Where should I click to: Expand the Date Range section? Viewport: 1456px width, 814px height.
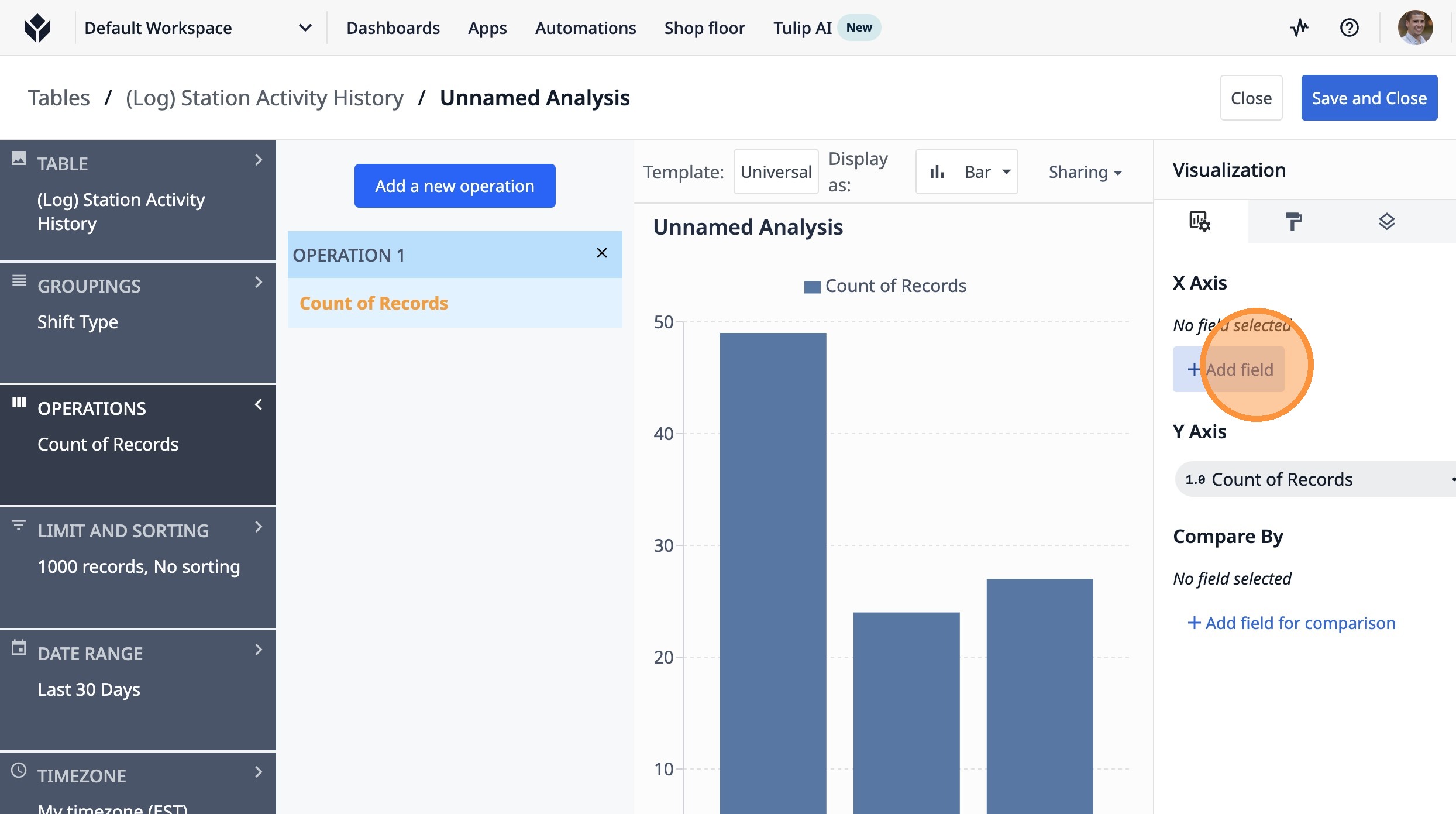pos(258,650)
